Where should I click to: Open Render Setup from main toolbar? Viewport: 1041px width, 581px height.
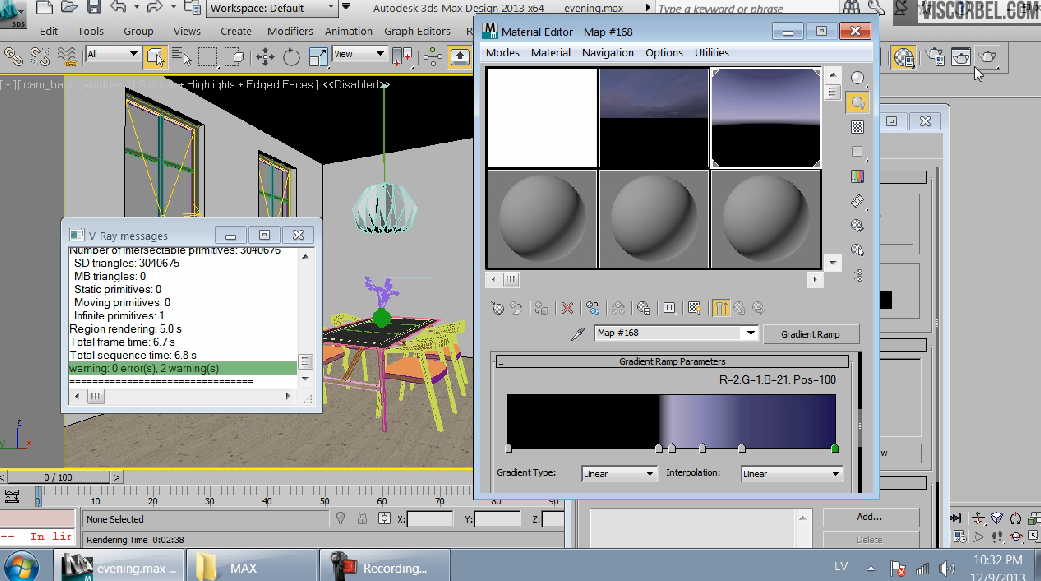point(935,57)
